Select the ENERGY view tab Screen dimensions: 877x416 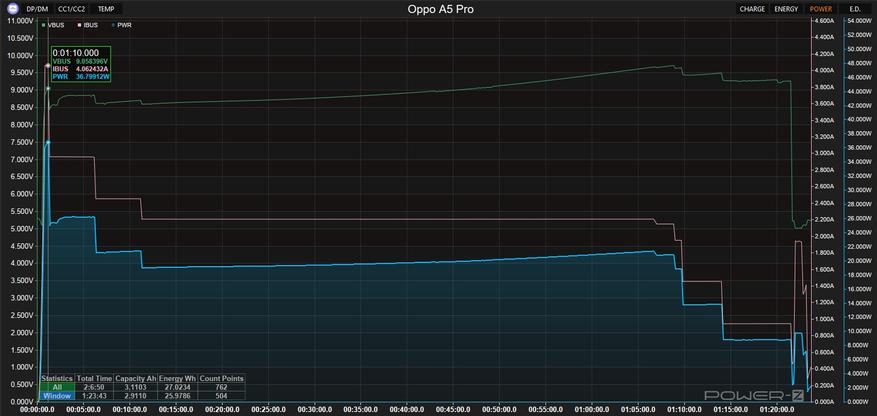coord(786,9)
